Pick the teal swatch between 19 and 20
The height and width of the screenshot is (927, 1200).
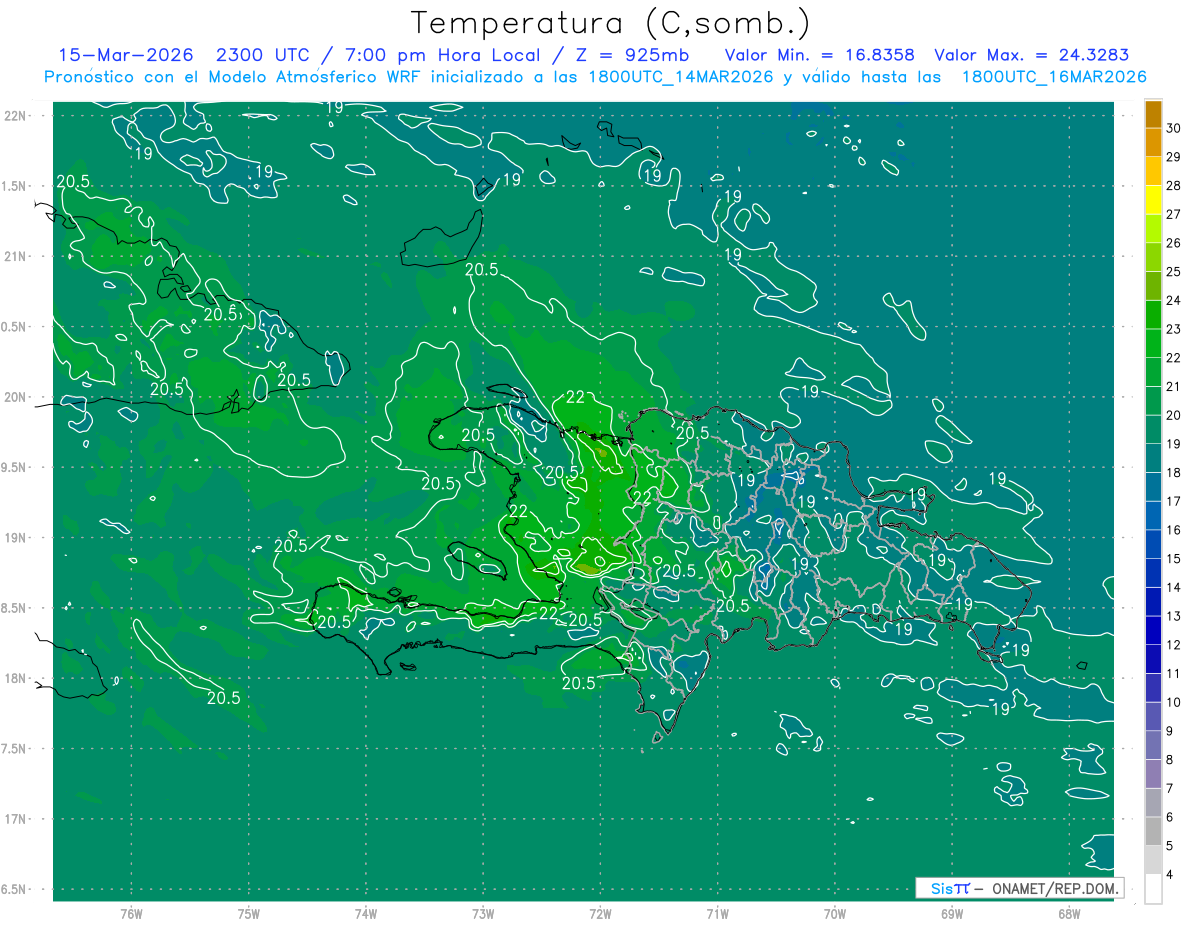click(1153, 429)
